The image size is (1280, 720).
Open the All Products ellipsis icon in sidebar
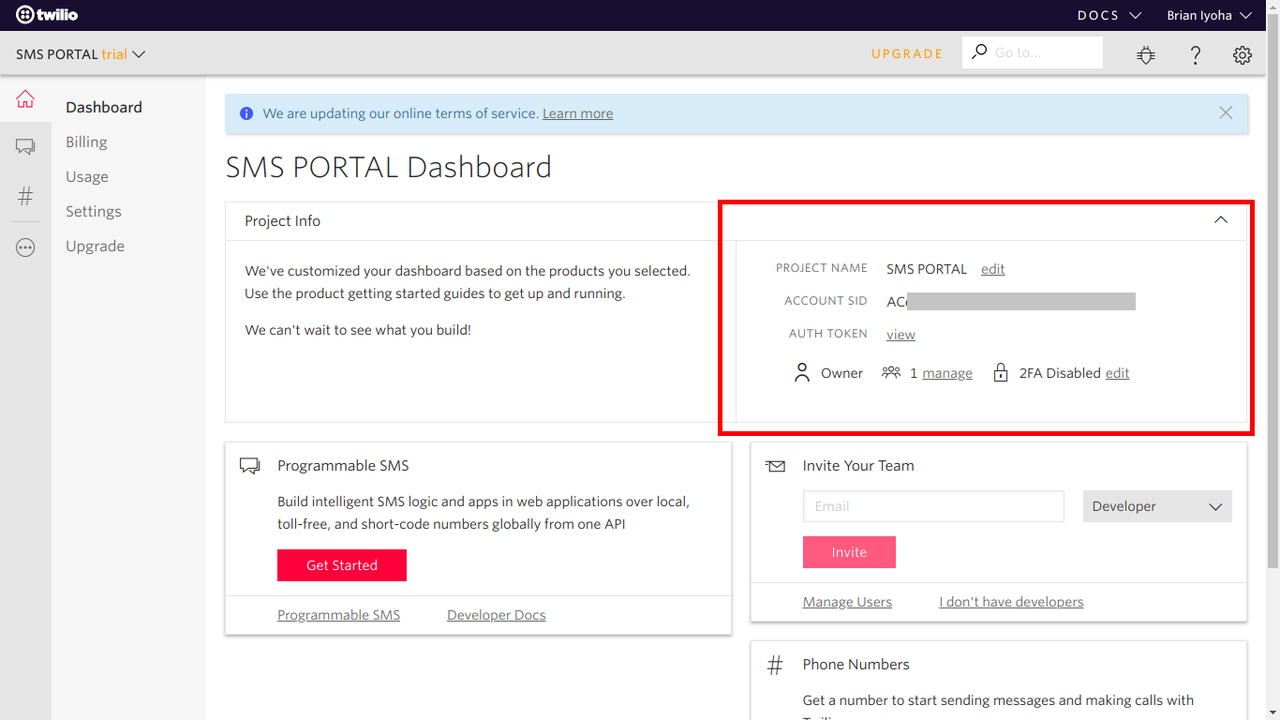pyautogui.click(x=25, y=247)
